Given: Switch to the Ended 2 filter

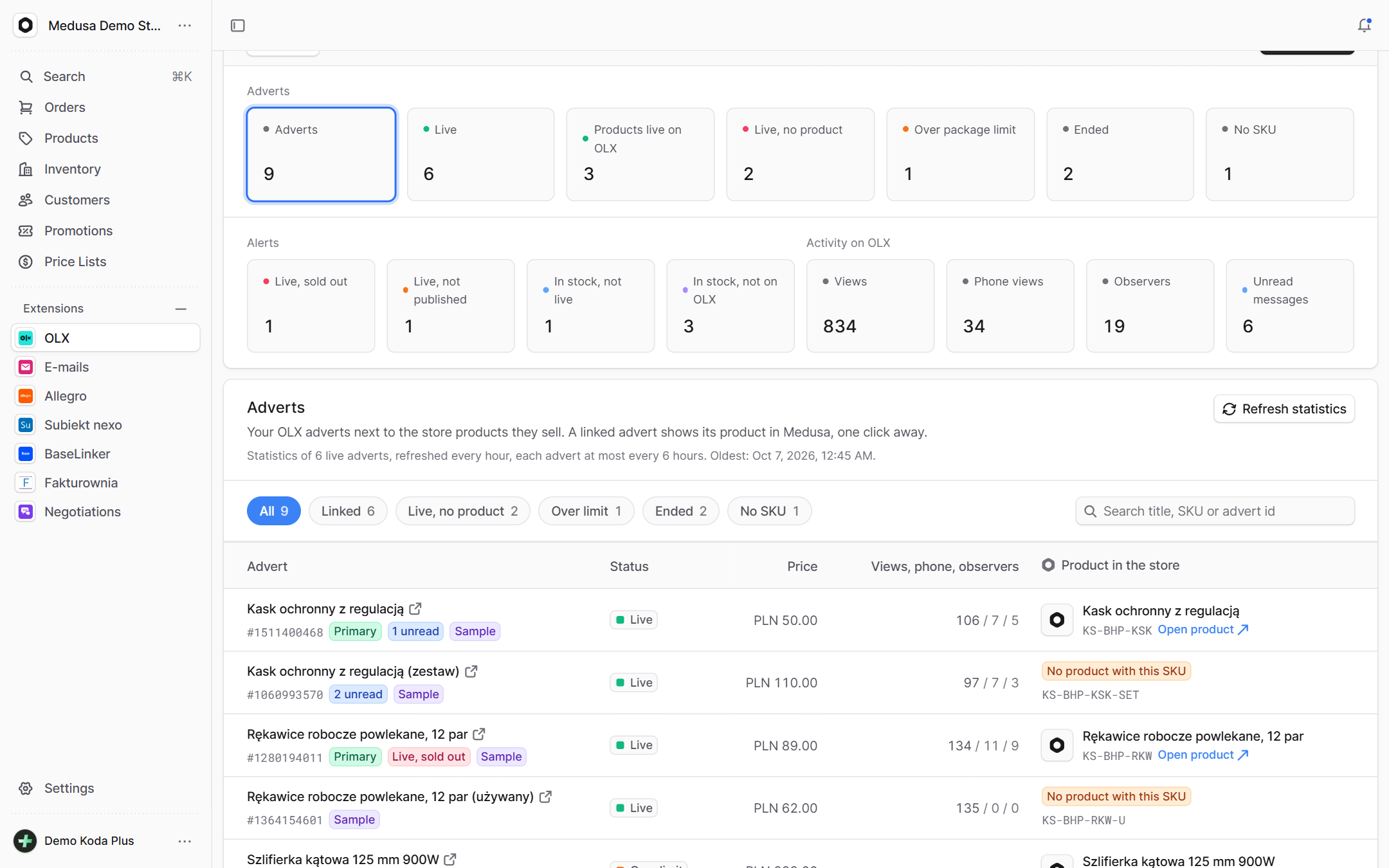Looking at the screenshot, I should [680, 511].
